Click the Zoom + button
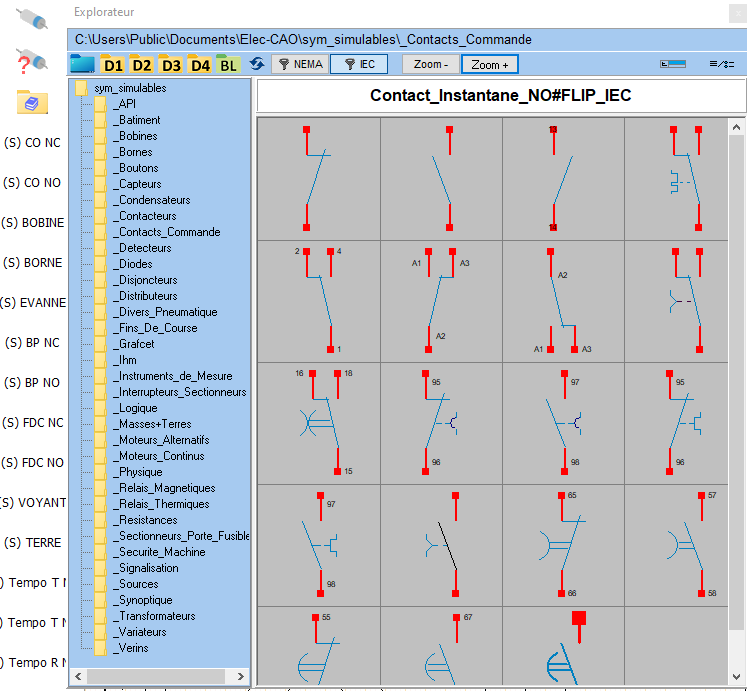 tap(490, 64)
